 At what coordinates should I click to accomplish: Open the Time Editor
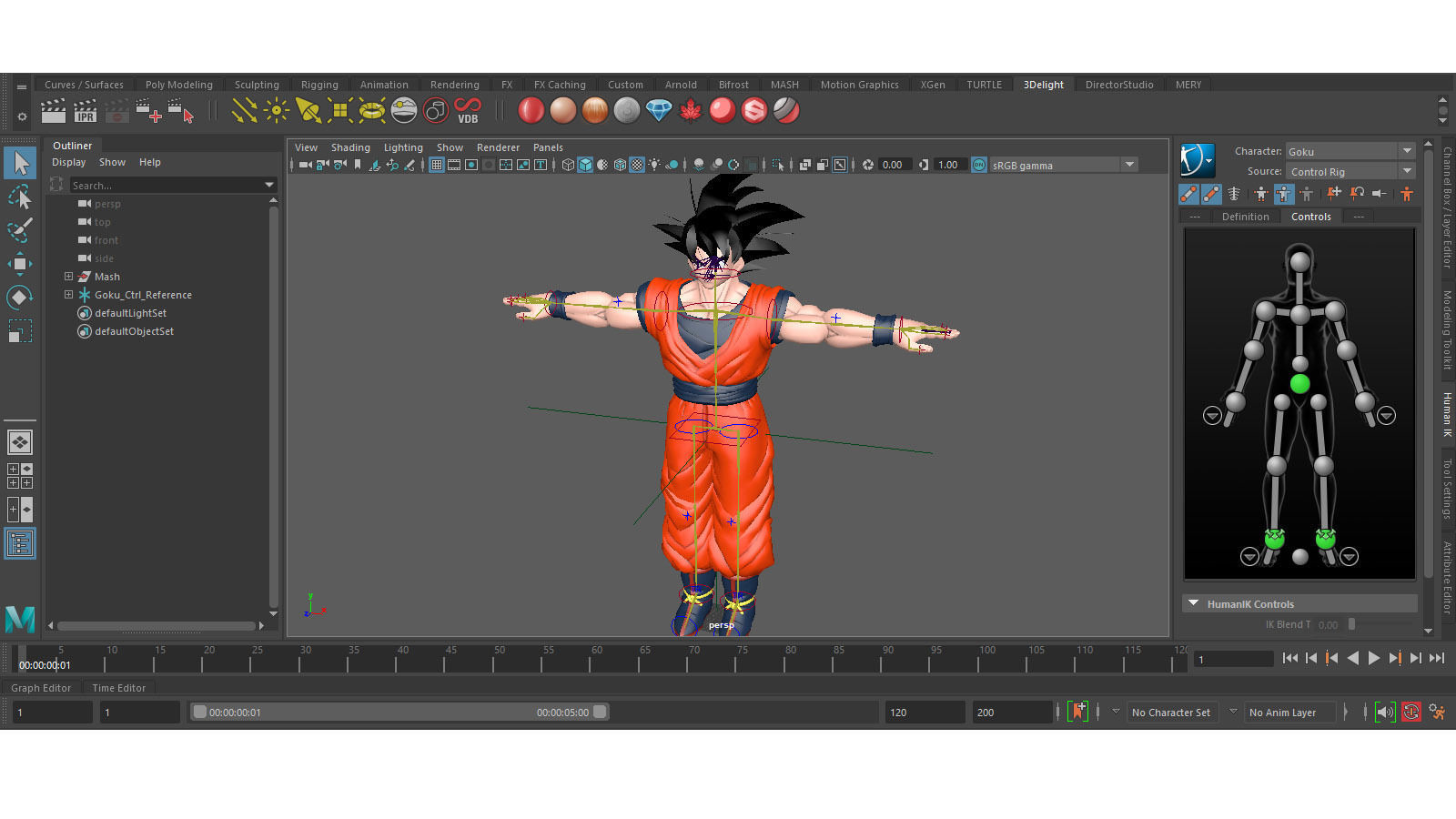(118, 688)
